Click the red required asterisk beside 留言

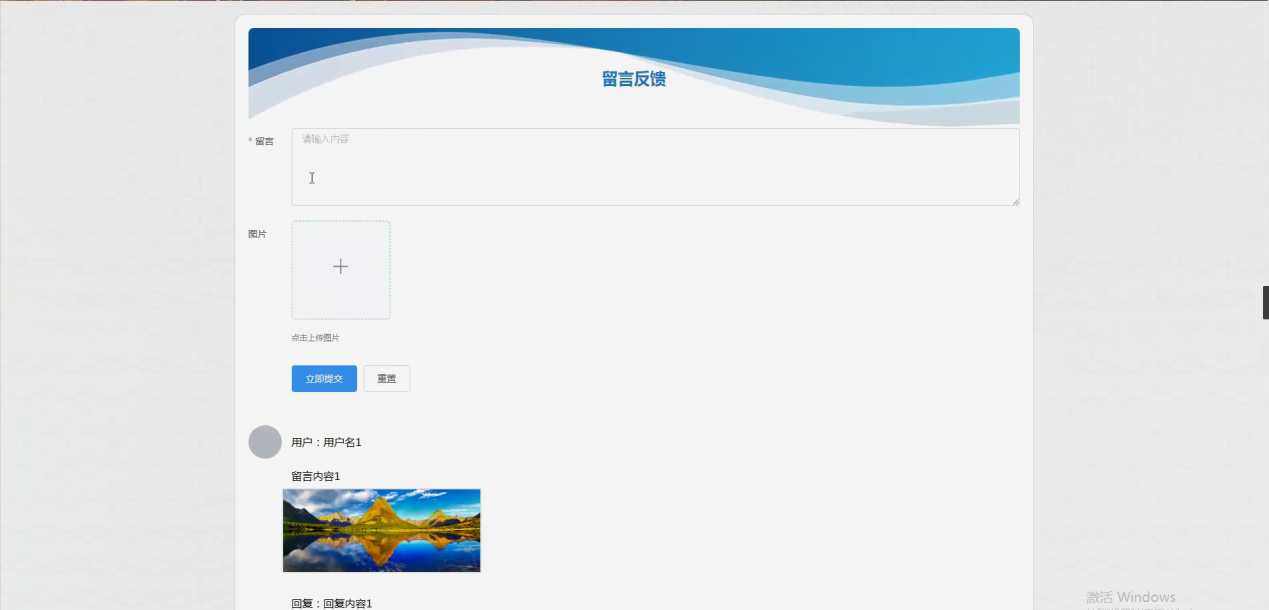(250, 141)
